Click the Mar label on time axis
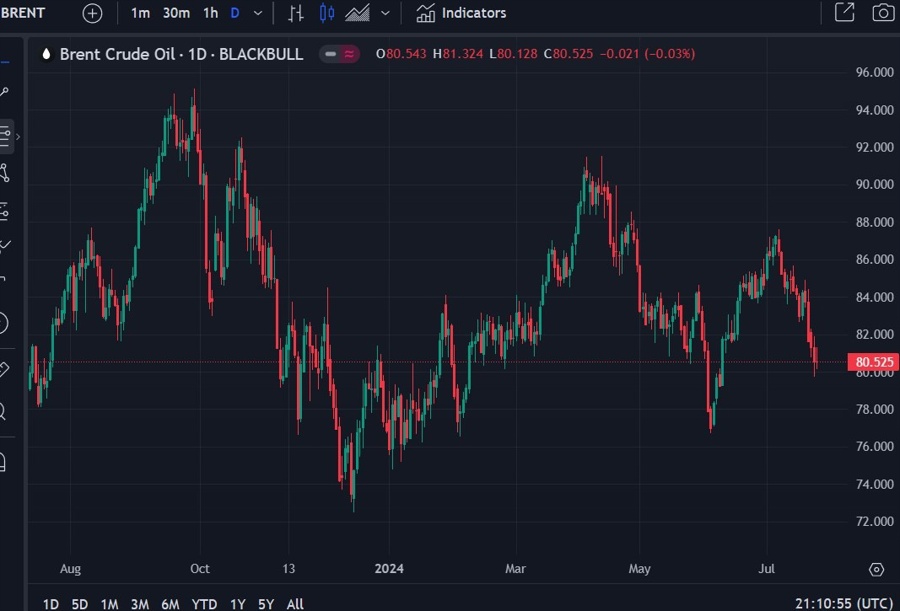The image size is (900, 611). tap(515, 569)
